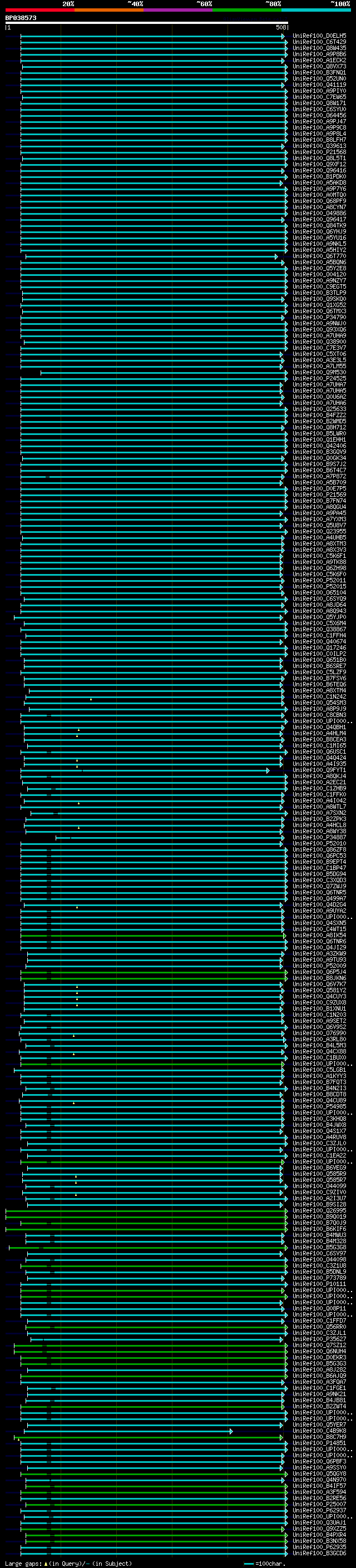This screenshot has width=356, height=1568.
Task: Click the white query sequence bar
Action: click(147, 22)
